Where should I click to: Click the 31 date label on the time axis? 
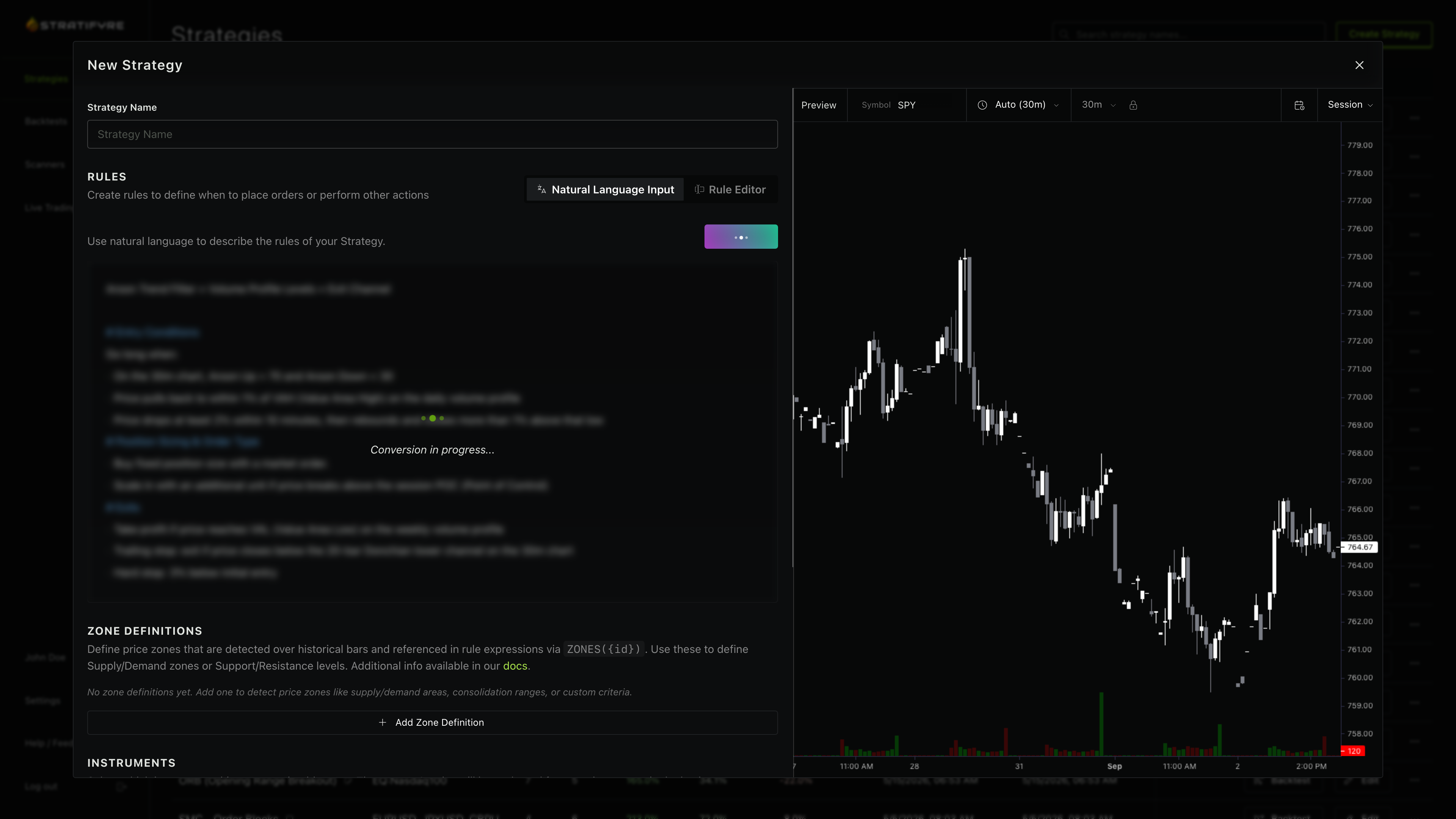click(x=1019, y=766)
